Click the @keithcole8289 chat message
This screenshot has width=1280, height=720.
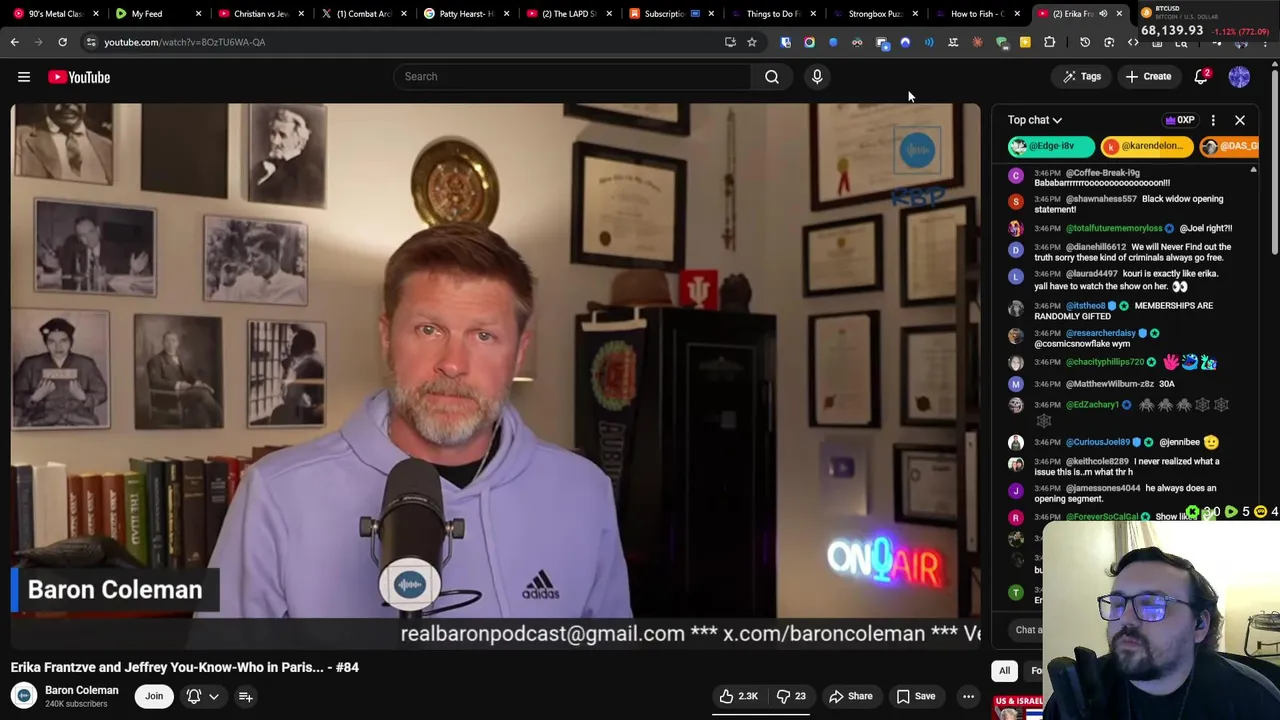tap(1130, 467)
